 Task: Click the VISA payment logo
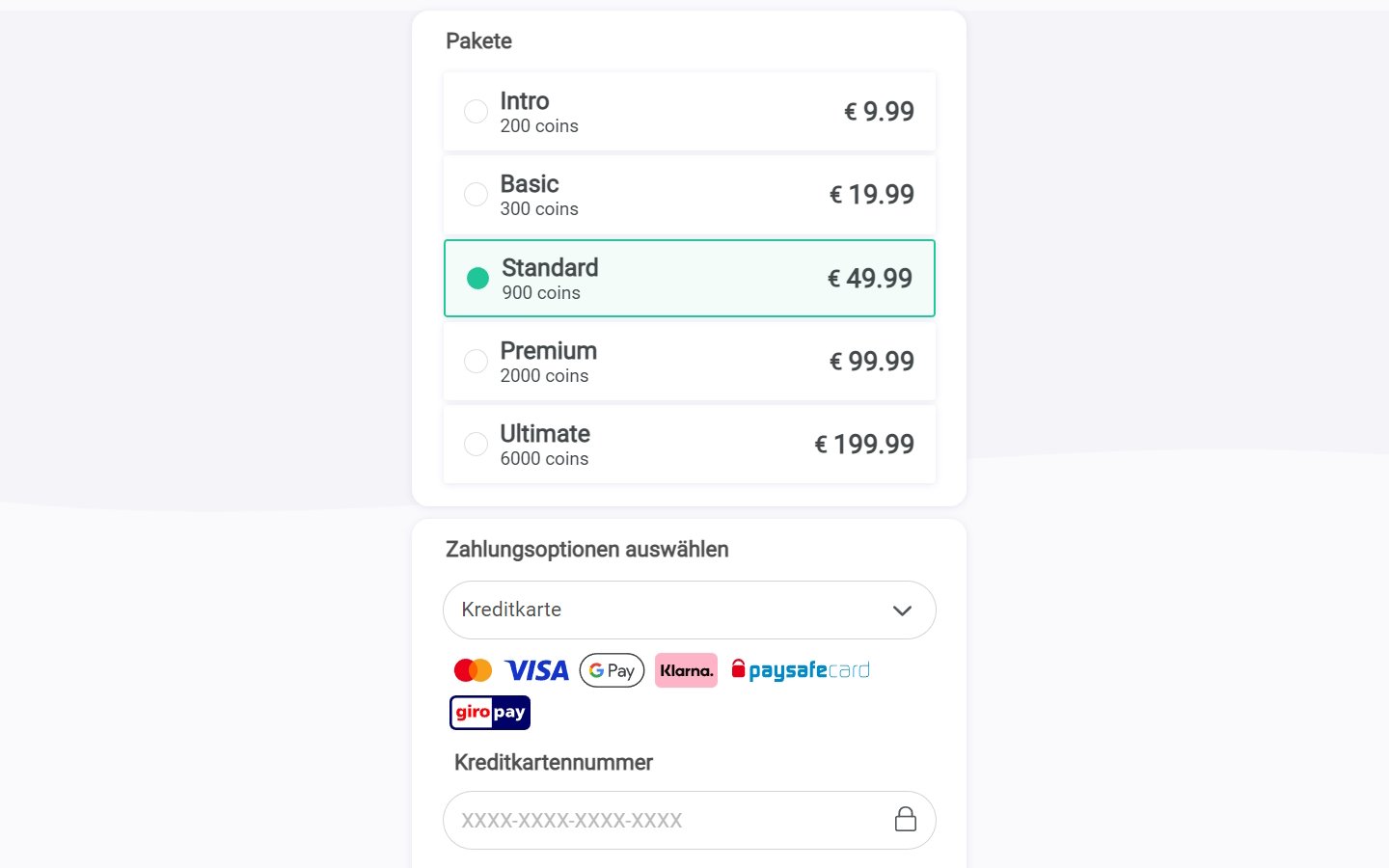[537, 670]
